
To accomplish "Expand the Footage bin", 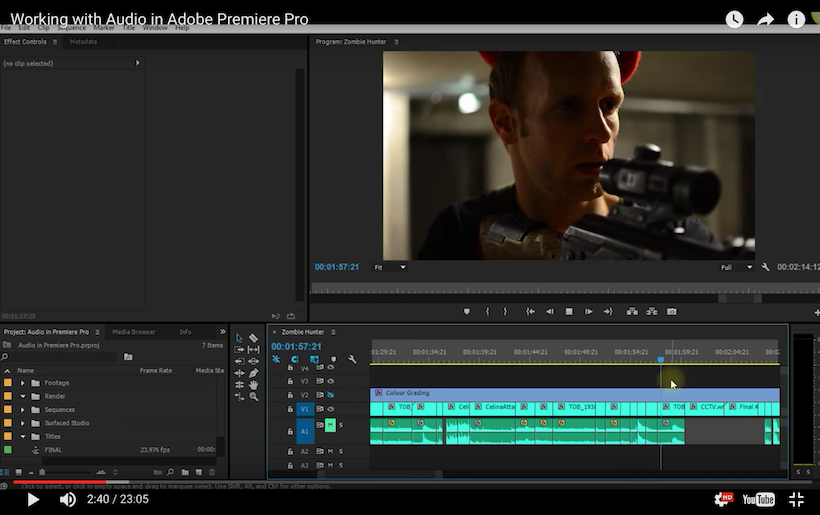I will (22, 383).
